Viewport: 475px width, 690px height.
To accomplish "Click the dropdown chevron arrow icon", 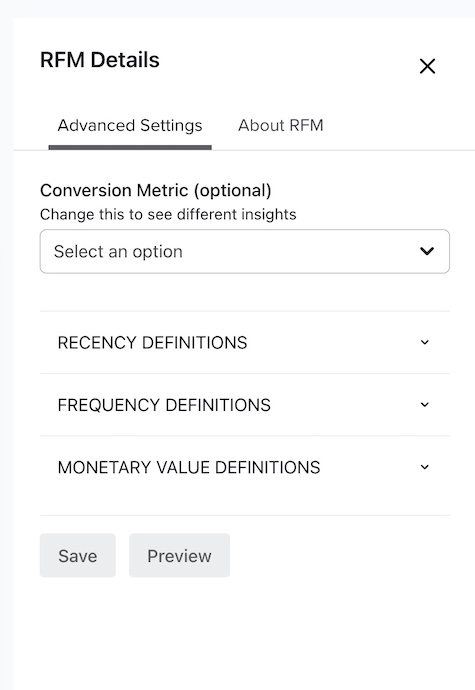I will point(427,251).
